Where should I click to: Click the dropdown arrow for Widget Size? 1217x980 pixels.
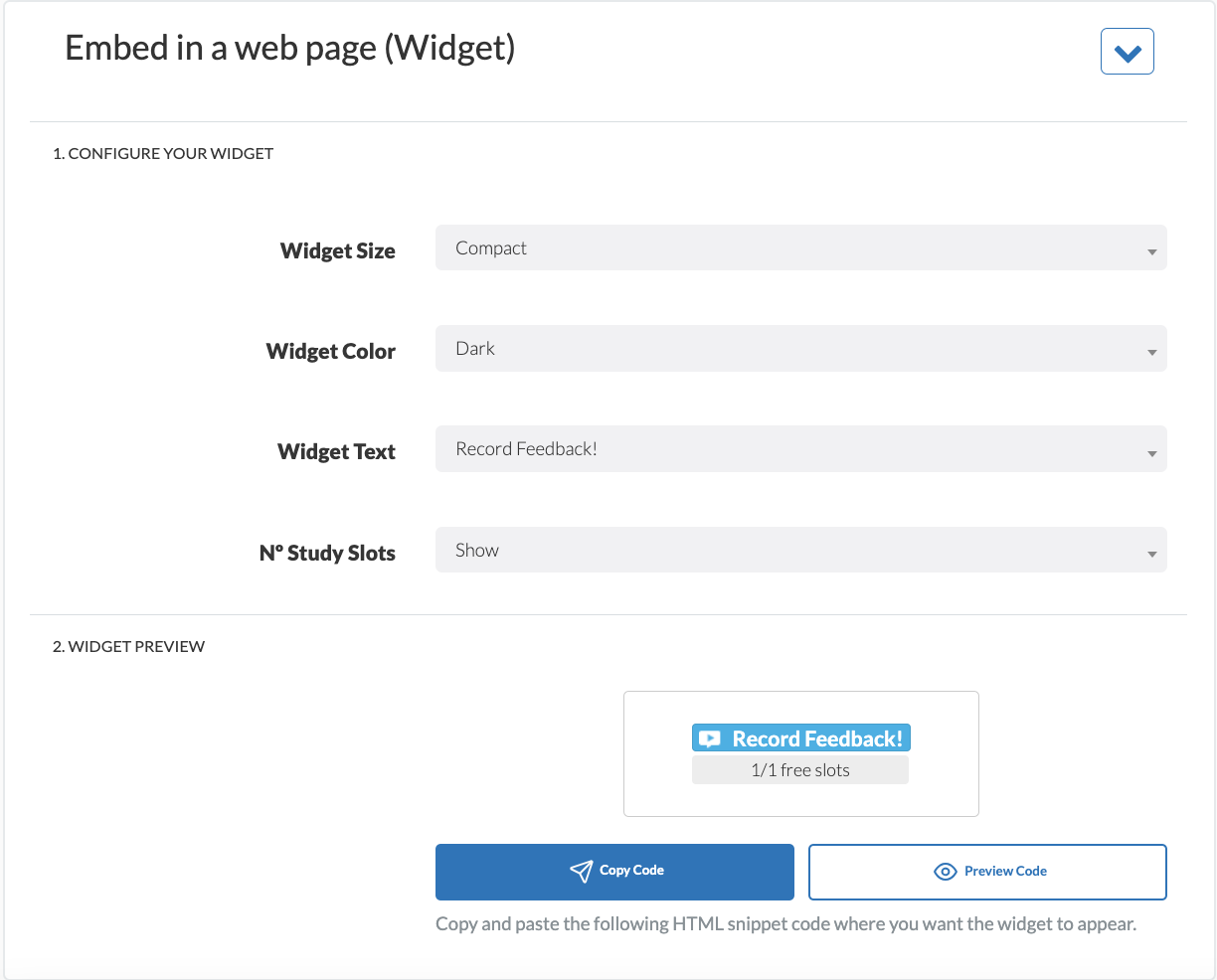[1150, 250]
